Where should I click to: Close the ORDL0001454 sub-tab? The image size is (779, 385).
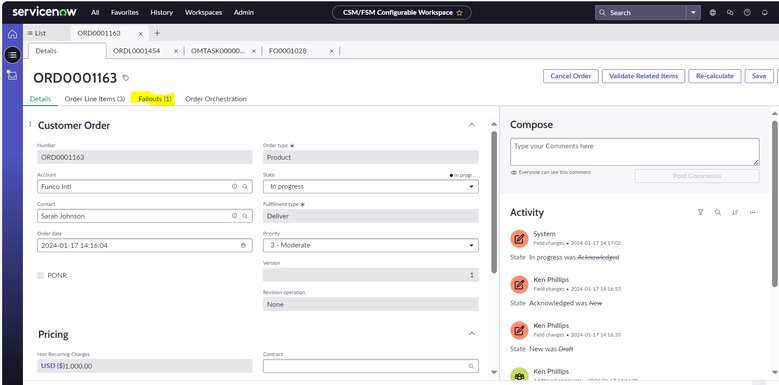(x=176, y=51)
